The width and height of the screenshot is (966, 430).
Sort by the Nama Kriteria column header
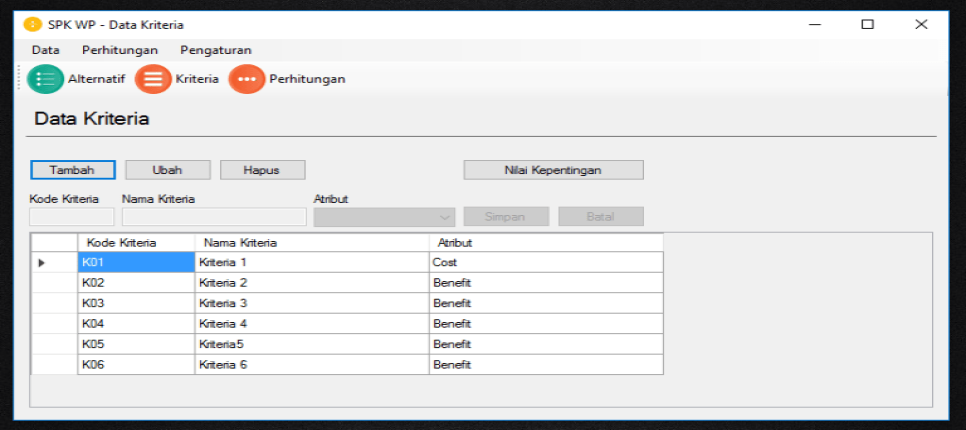(x=312, y=243)
